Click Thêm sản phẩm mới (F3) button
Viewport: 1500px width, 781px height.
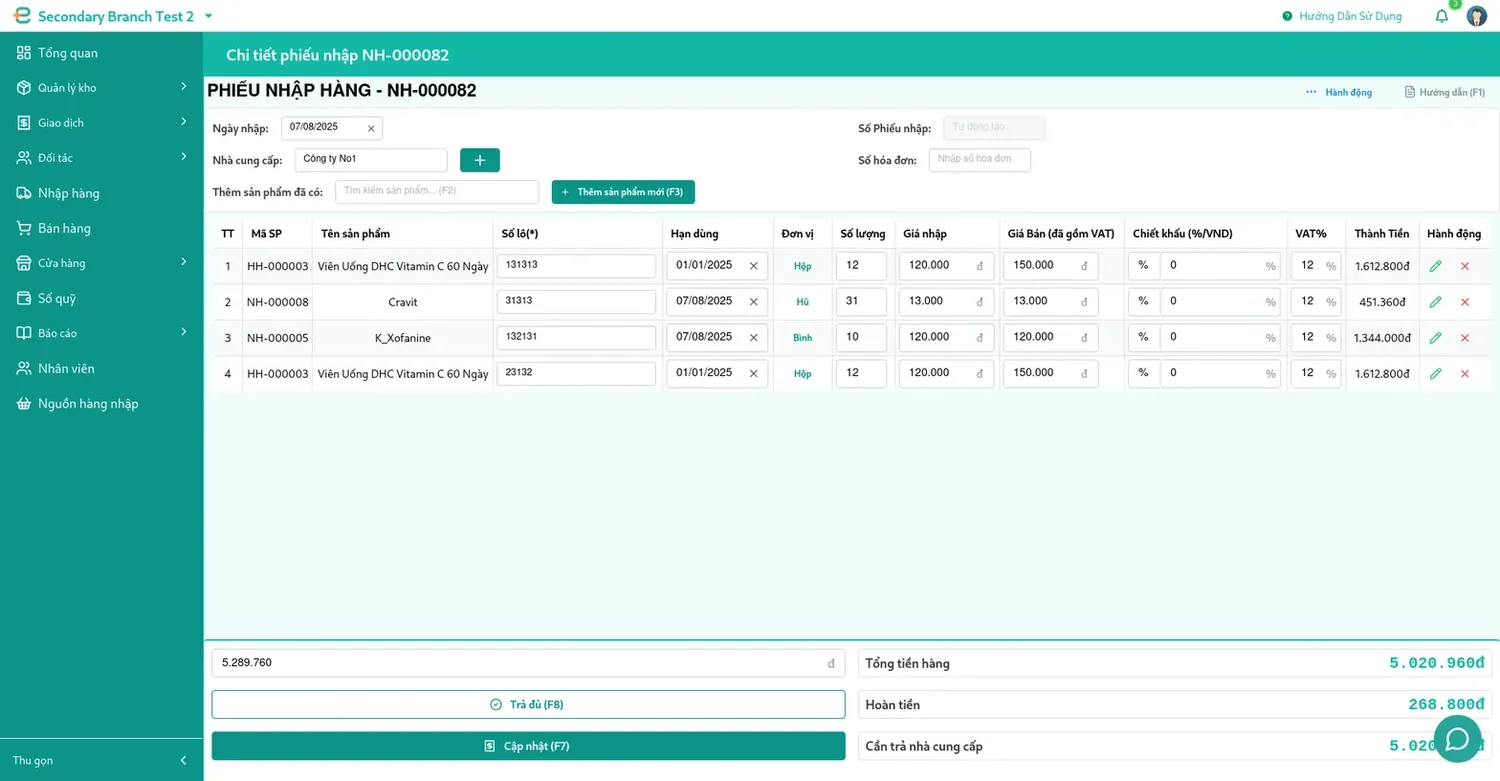pos(623,192)
